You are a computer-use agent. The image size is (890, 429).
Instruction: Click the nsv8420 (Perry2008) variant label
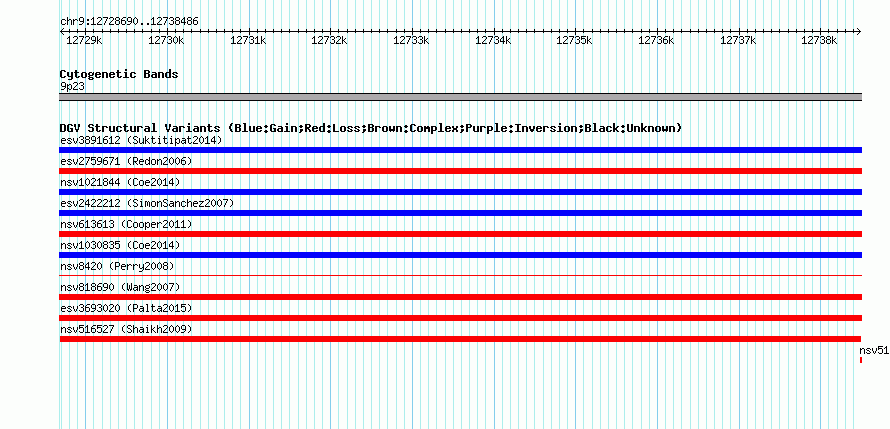click(117, 266)
